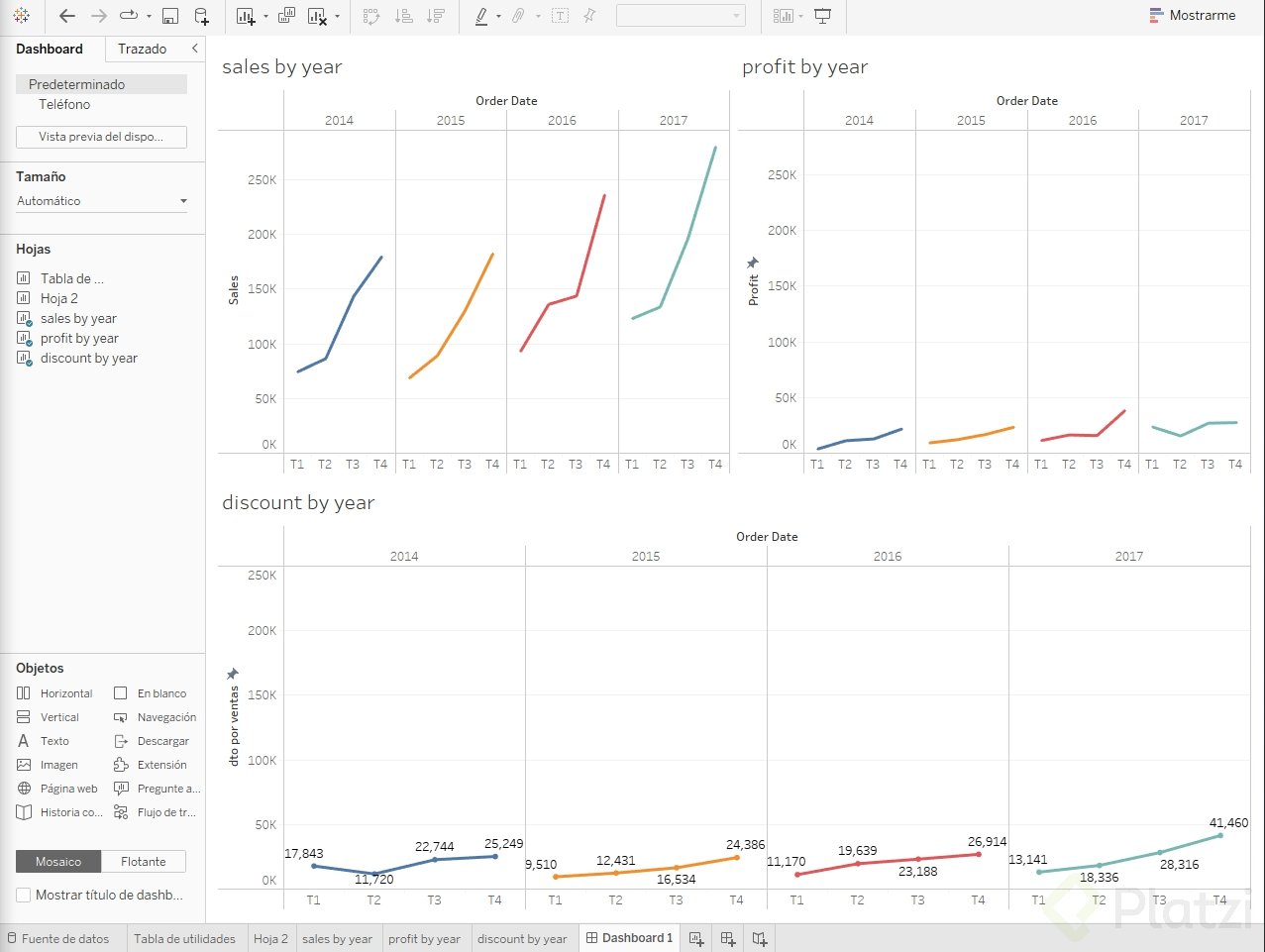Viewport: 1265px width, 952px height.
Task: Create a new story from bottom bar
Action: [x=760, y=938]
